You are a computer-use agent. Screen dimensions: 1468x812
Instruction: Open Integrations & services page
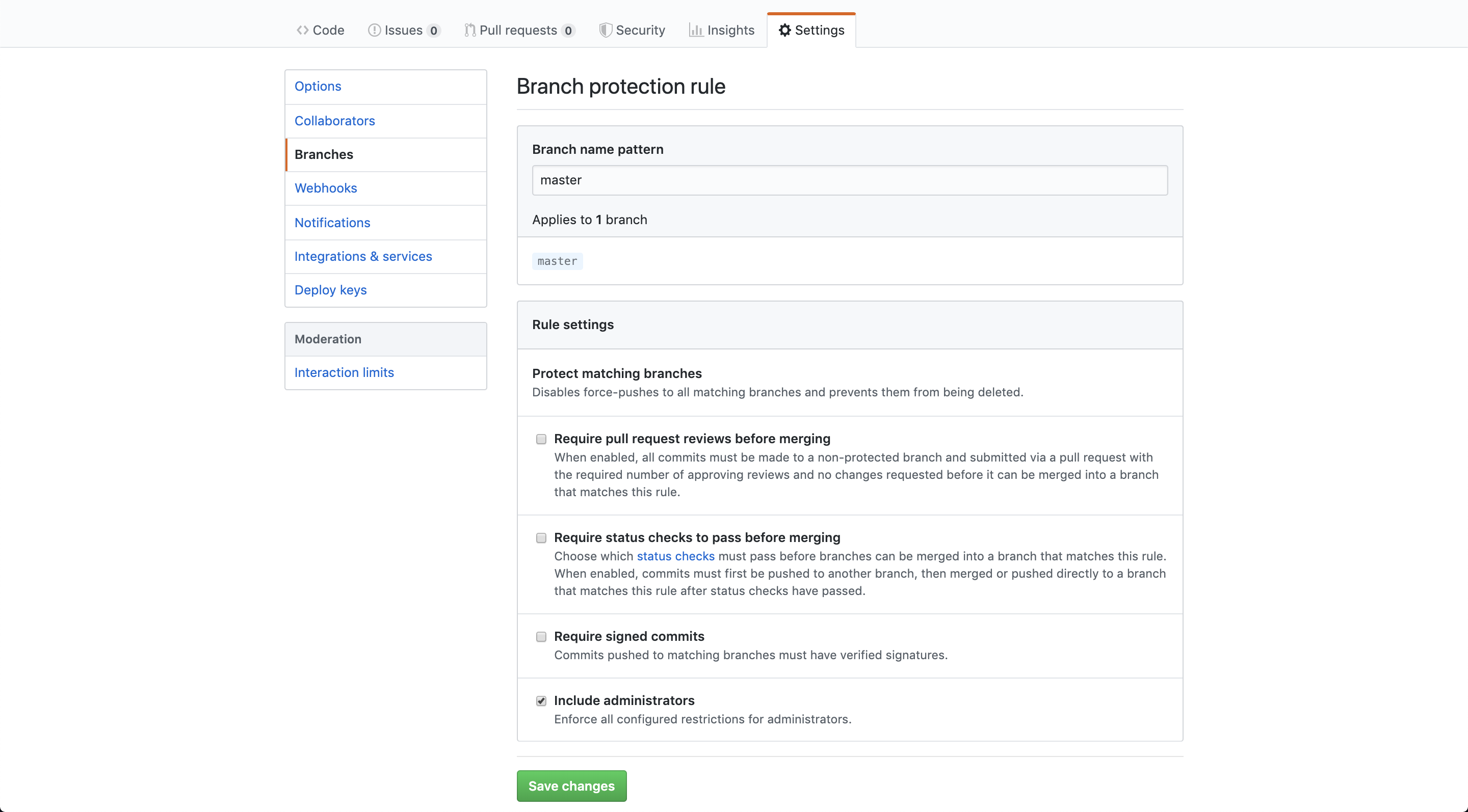point(386,256)
